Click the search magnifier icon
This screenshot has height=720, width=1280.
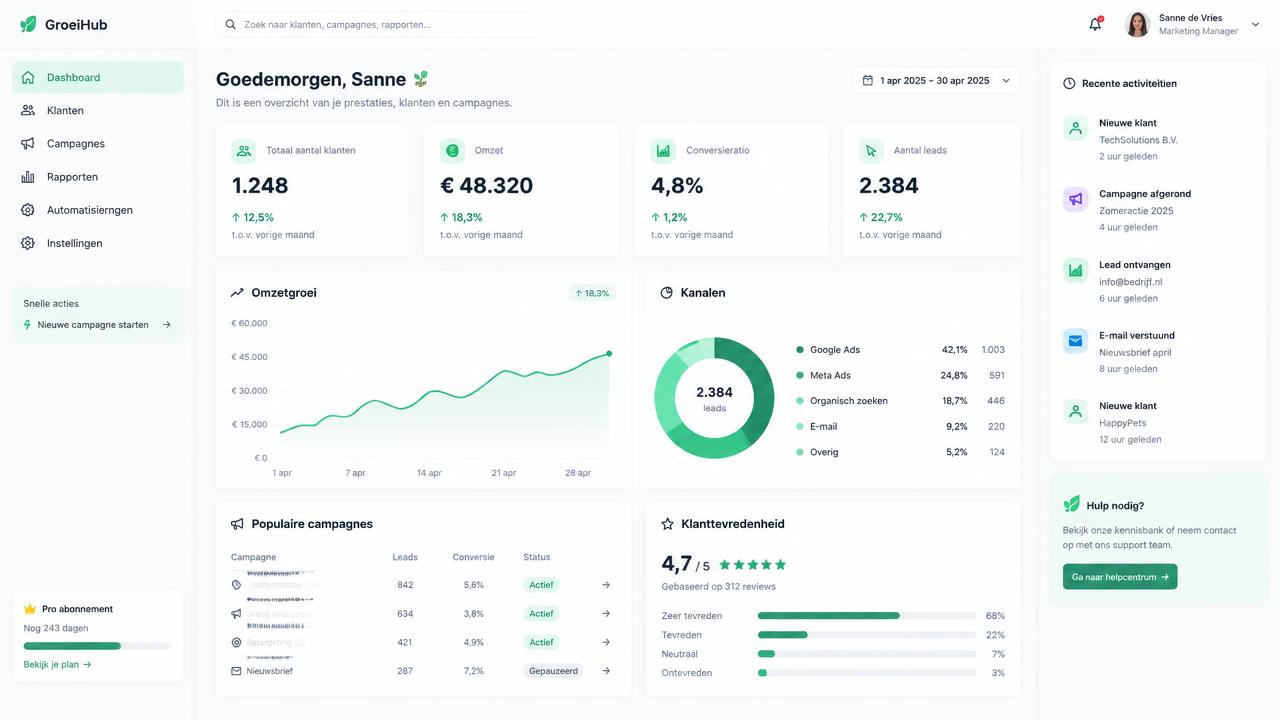pyautogui.click(x=231, y=24)
